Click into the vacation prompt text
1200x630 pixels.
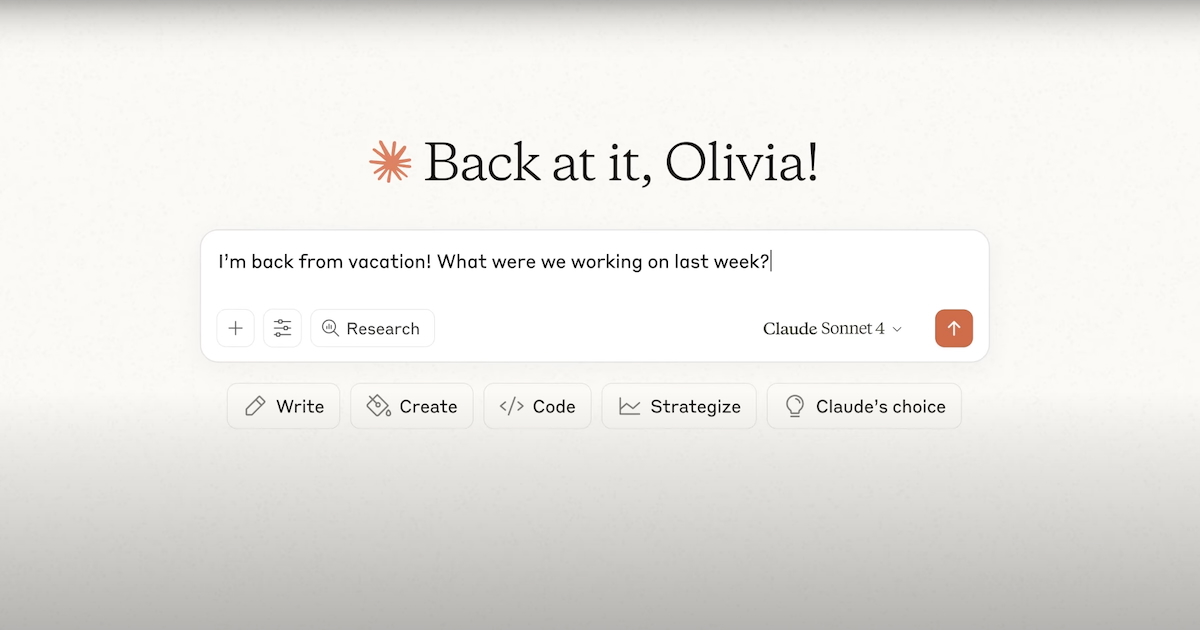pos(494,262)
